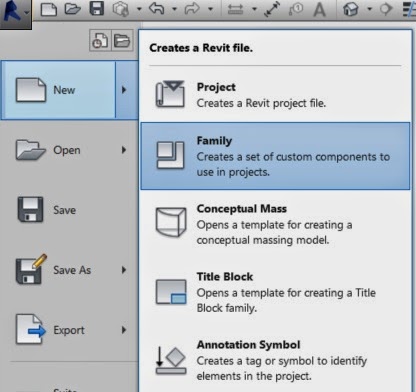Viewport: 416px width, 392px height.
Task: Click the Annotation Symbol diamond icon
Action: 171,360
